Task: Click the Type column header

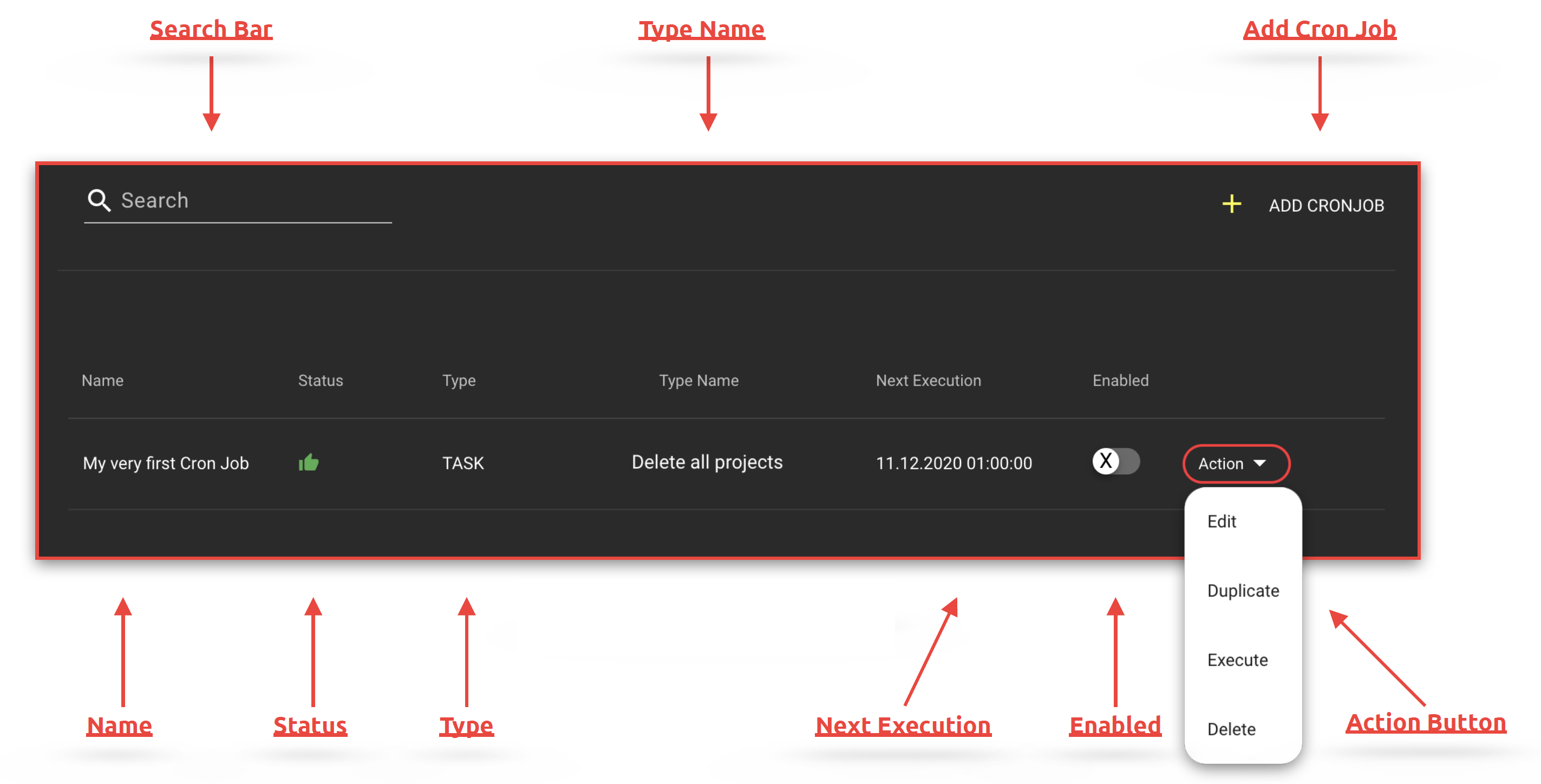Action: tap(458, 380)
